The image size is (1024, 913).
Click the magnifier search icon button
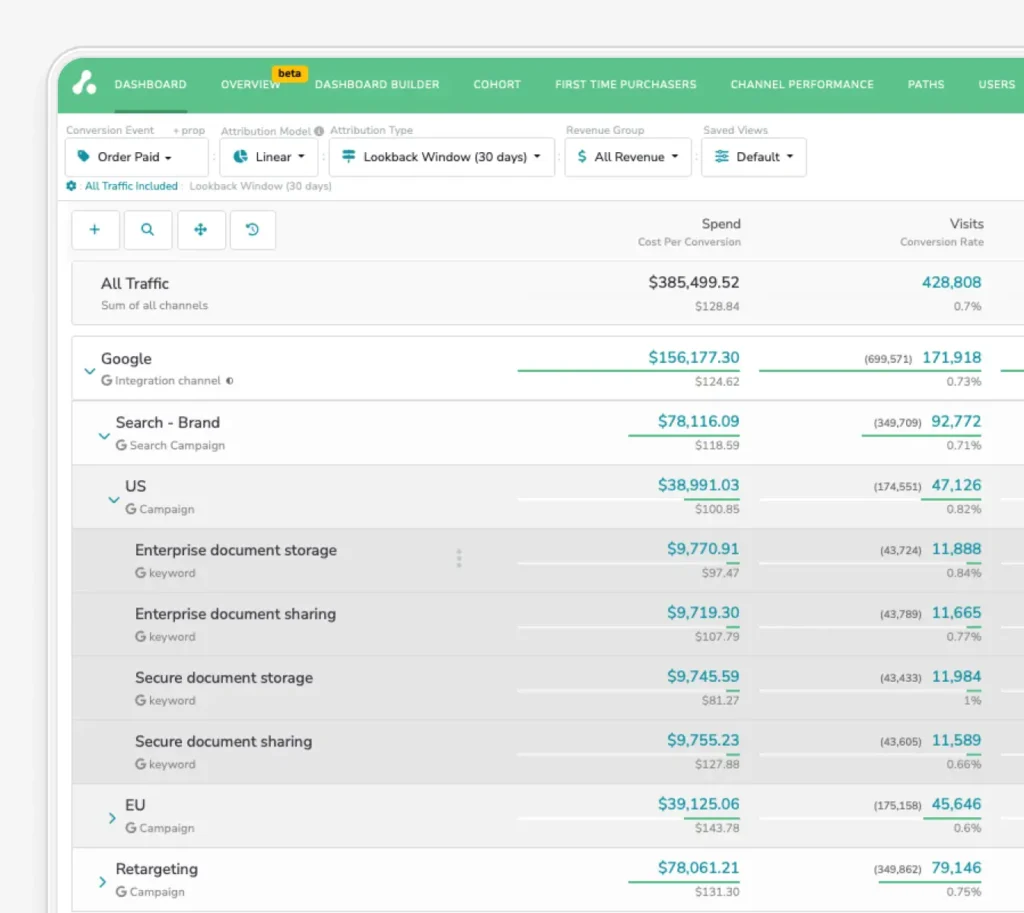(x=147, y=230)
